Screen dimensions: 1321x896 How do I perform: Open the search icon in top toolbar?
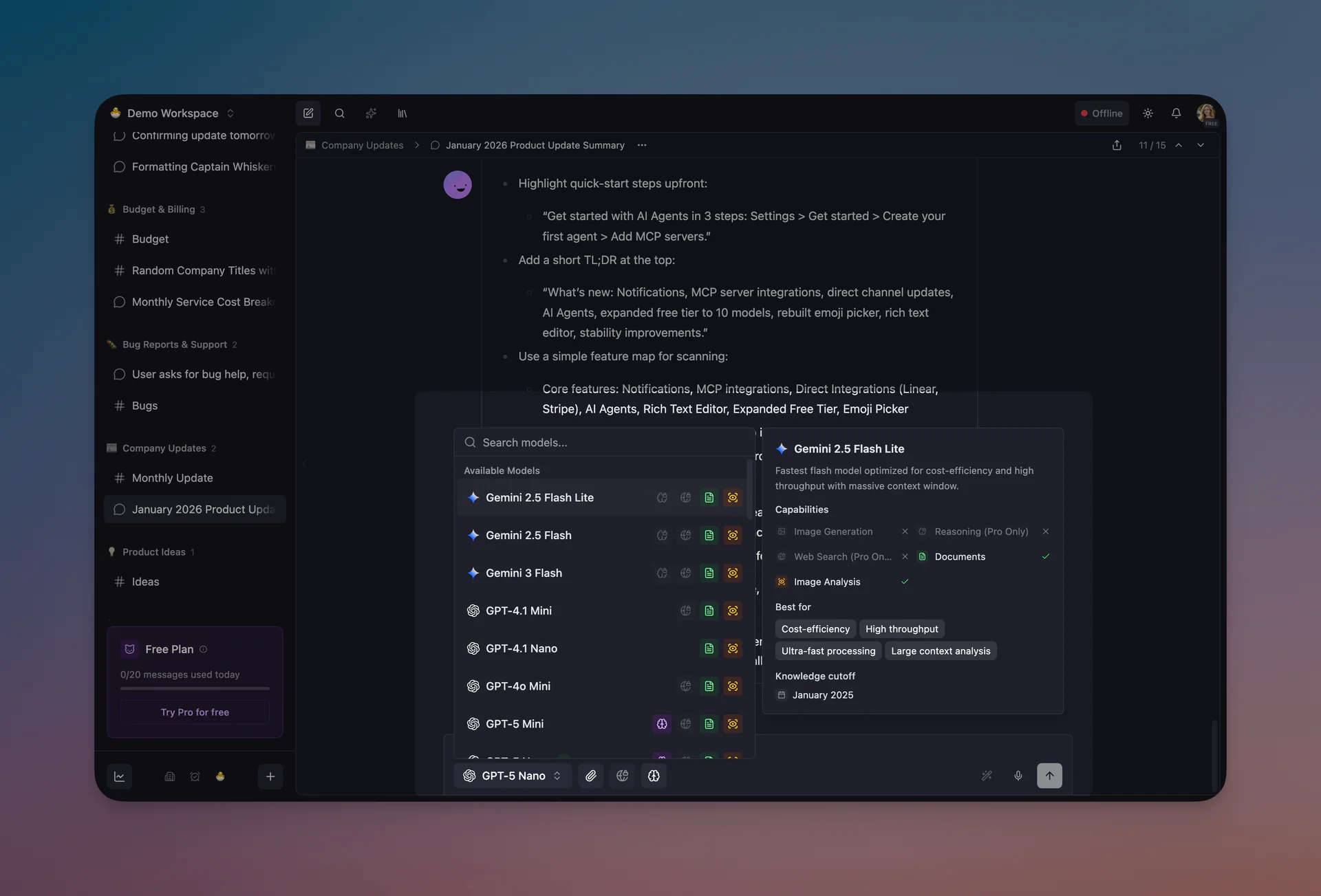click(340, 113)
